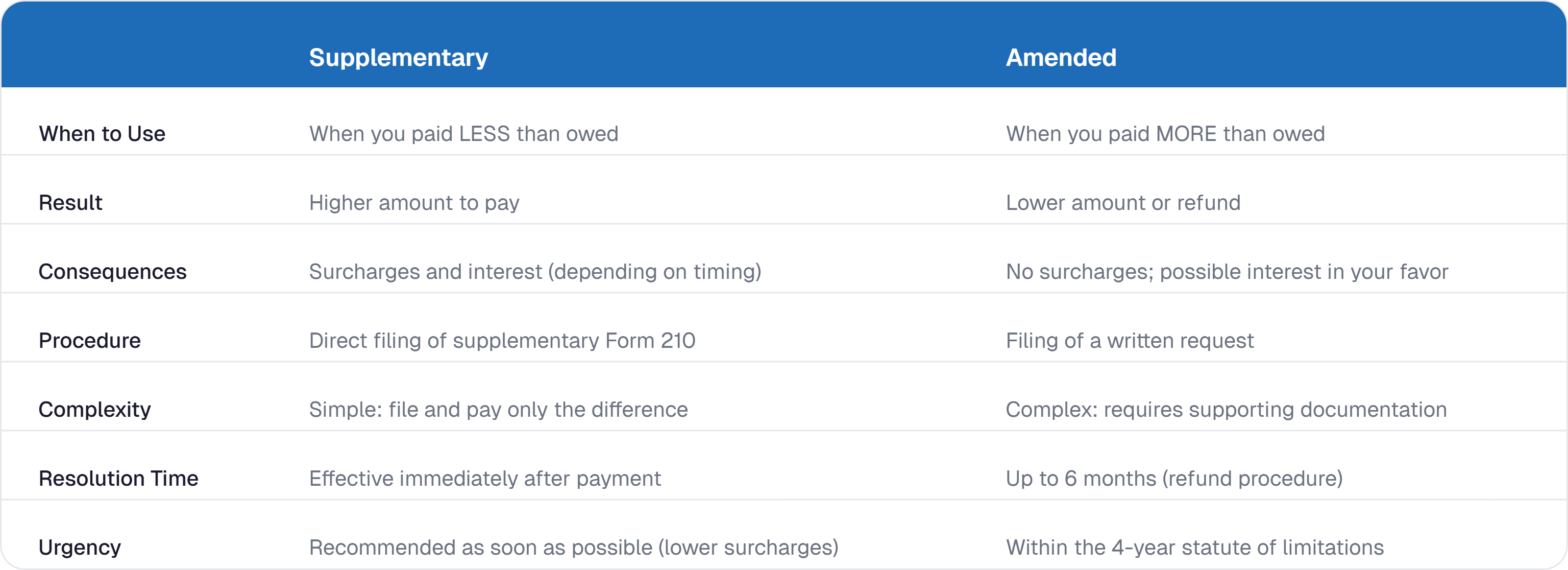Click 'When you paid LESS than owed'
Image resolution: width=1568 pixels, height=570 pixels.
pos(463,134)
